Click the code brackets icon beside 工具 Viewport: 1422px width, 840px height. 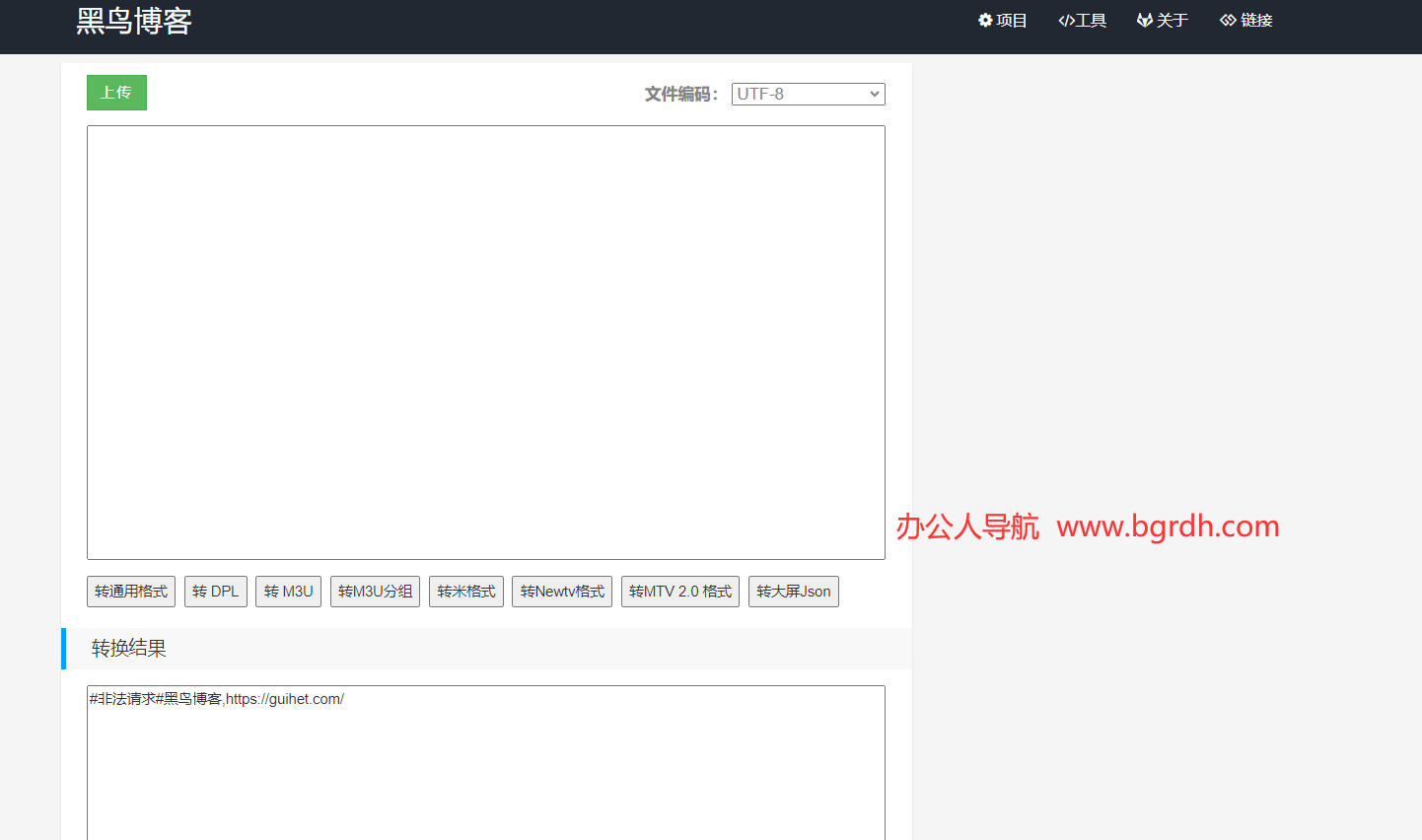(x=1066, y=21)
